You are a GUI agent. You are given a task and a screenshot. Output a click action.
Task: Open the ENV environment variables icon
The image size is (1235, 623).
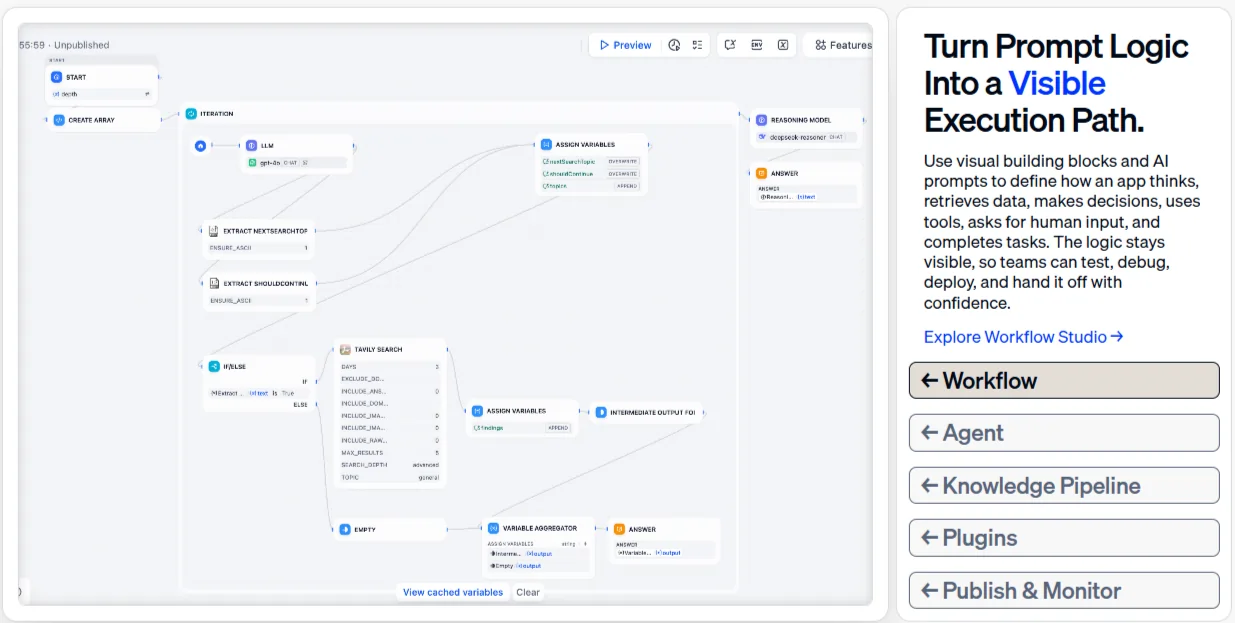click(x=757, y=45)
